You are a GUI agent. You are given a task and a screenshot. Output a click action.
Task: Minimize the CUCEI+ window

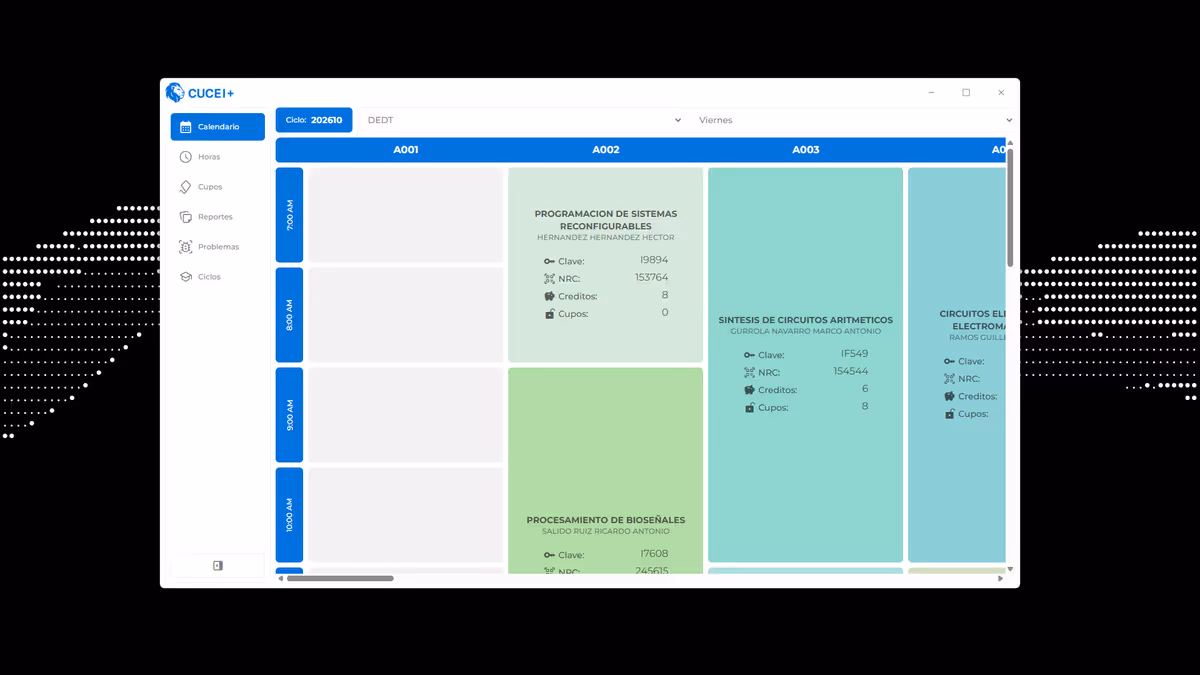pos(932,93)
